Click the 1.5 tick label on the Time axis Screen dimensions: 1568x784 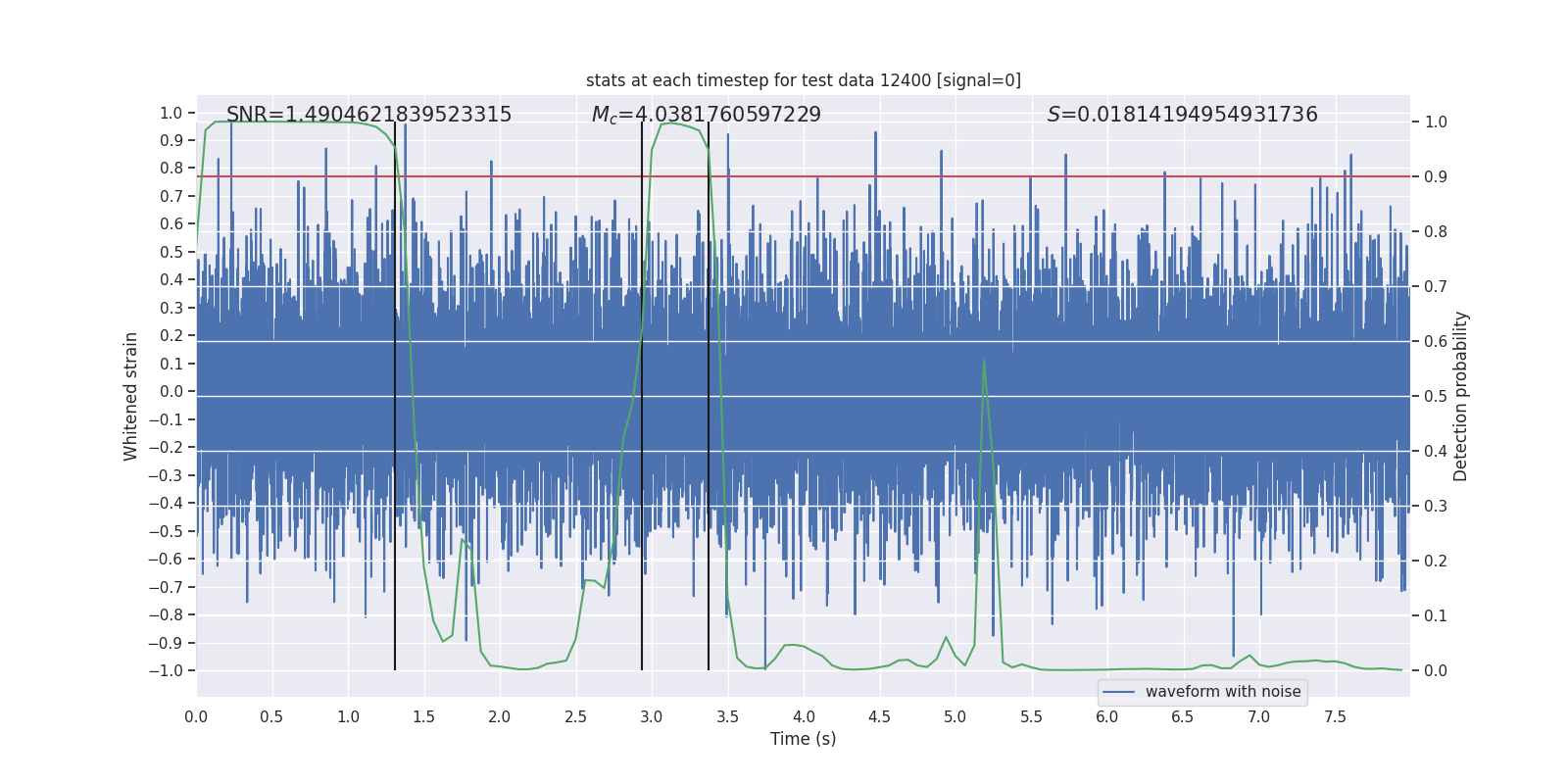coord(423,716)
